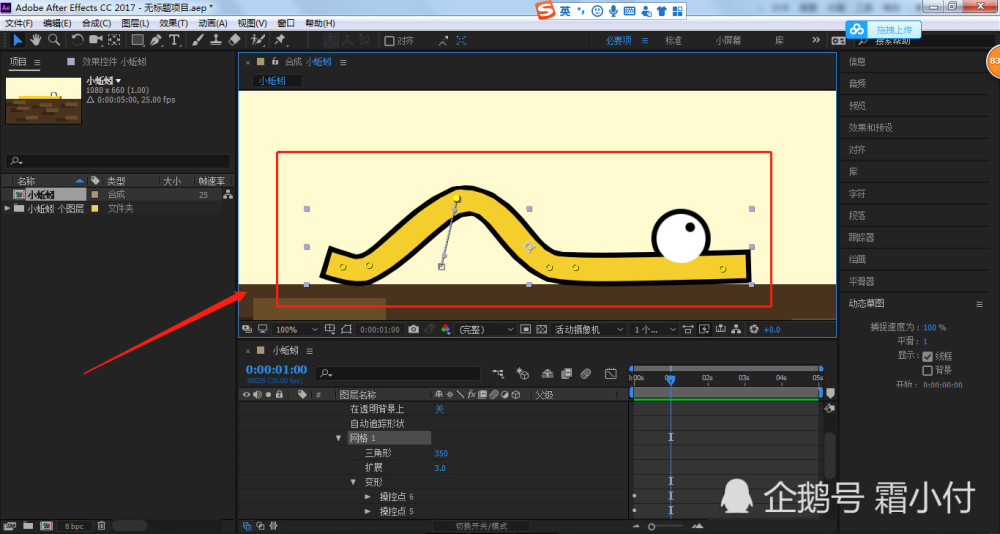The width and height of the screenshot is (1000, 534).
Task: Click the 0:00:01:00 current time display
Action: (276, 369)
